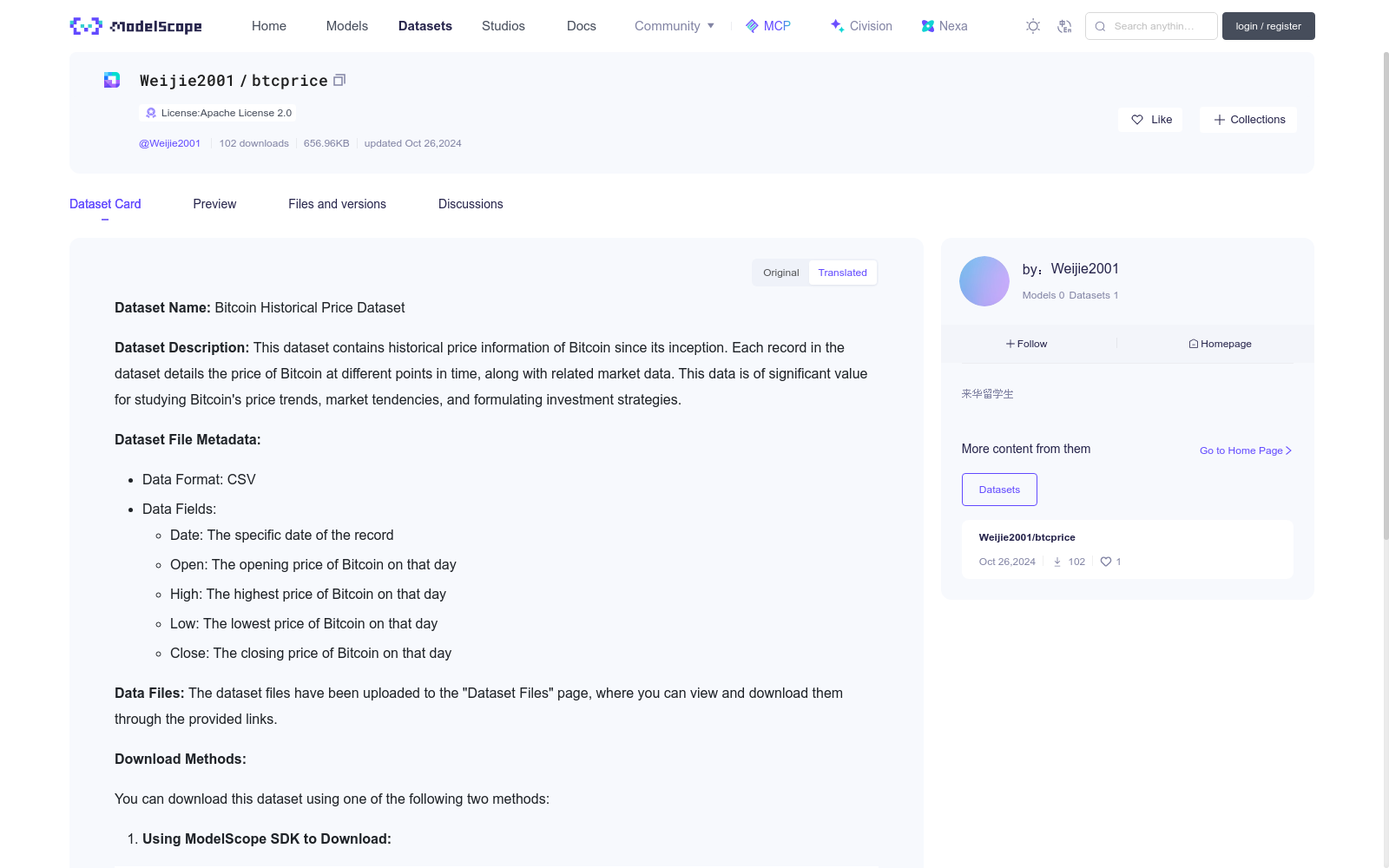Click the heart icon on btcprice card

(x=1106, y=562)
